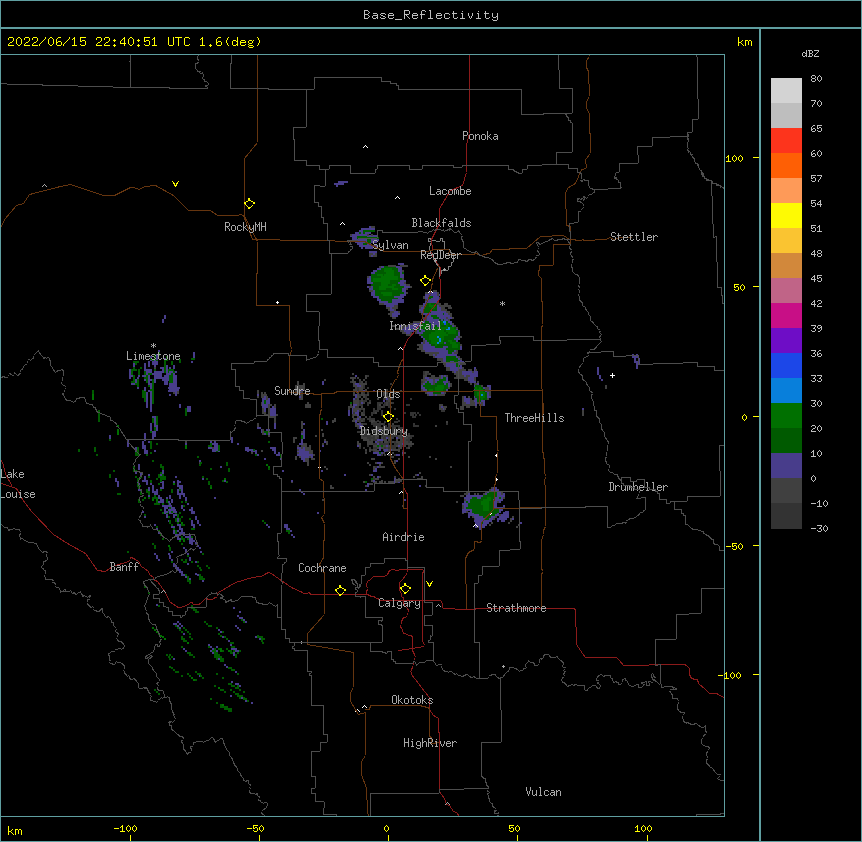Click the Blackfalds town label

[441, 223]
